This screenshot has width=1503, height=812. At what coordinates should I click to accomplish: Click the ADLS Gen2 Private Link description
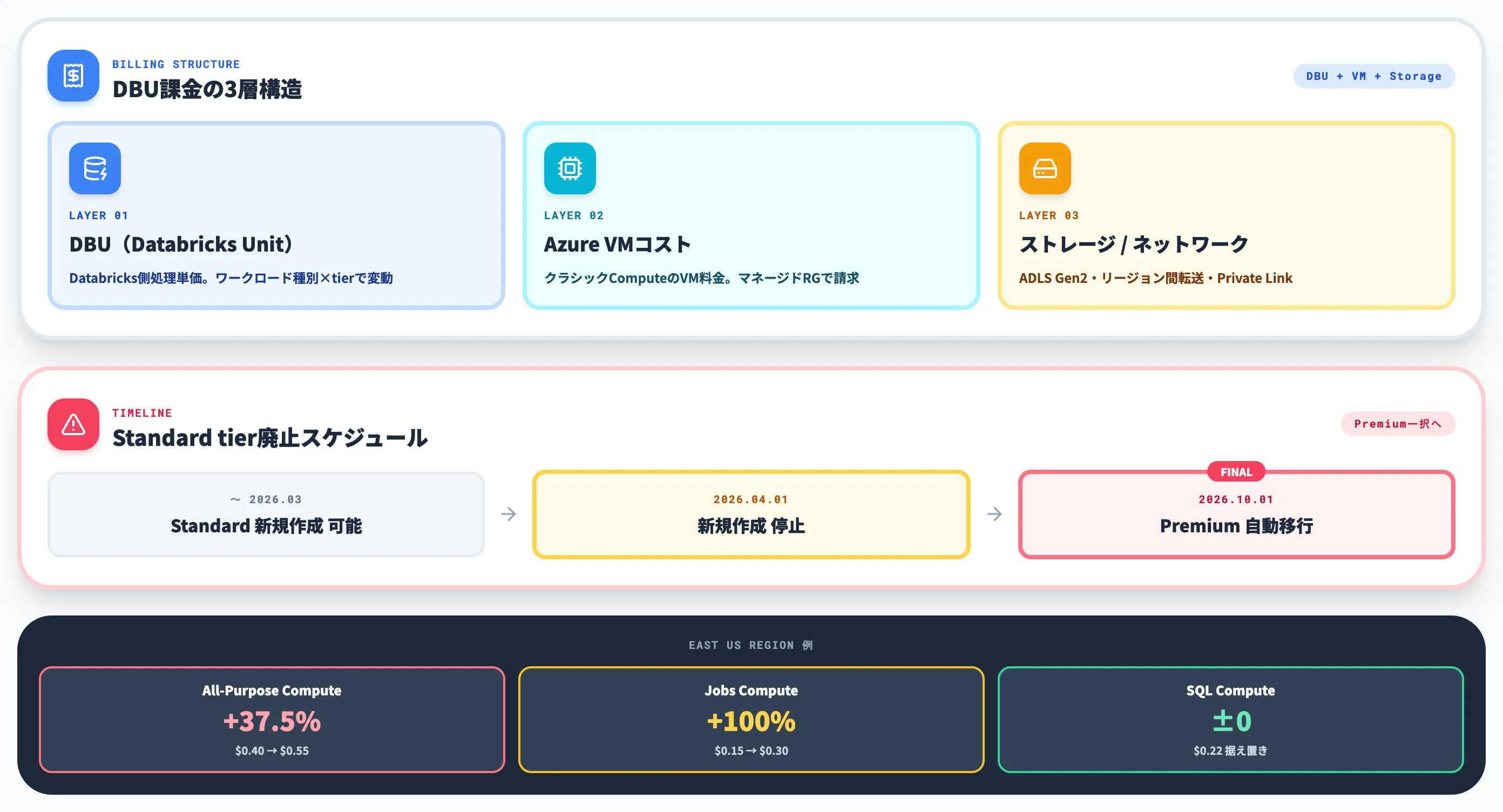point(1155,278)
